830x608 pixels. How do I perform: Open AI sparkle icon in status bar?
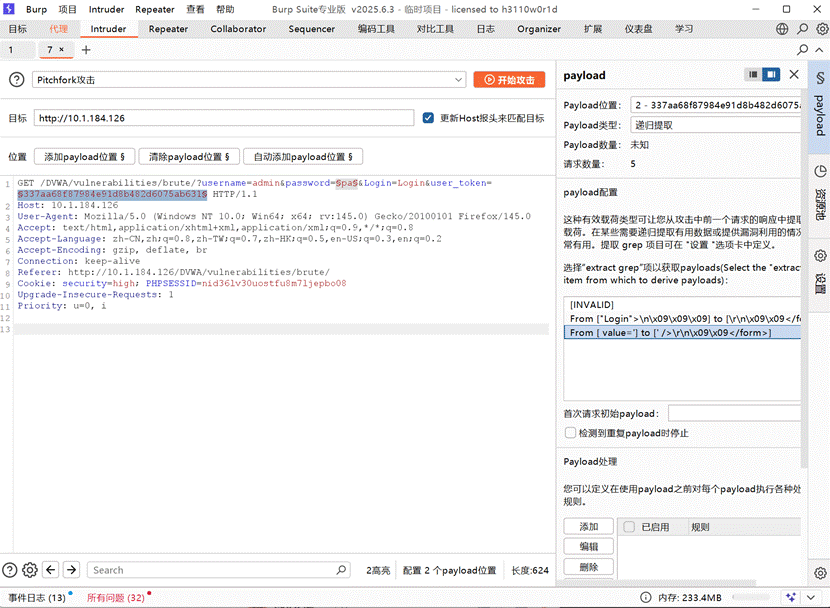click(x=791, y=597)
